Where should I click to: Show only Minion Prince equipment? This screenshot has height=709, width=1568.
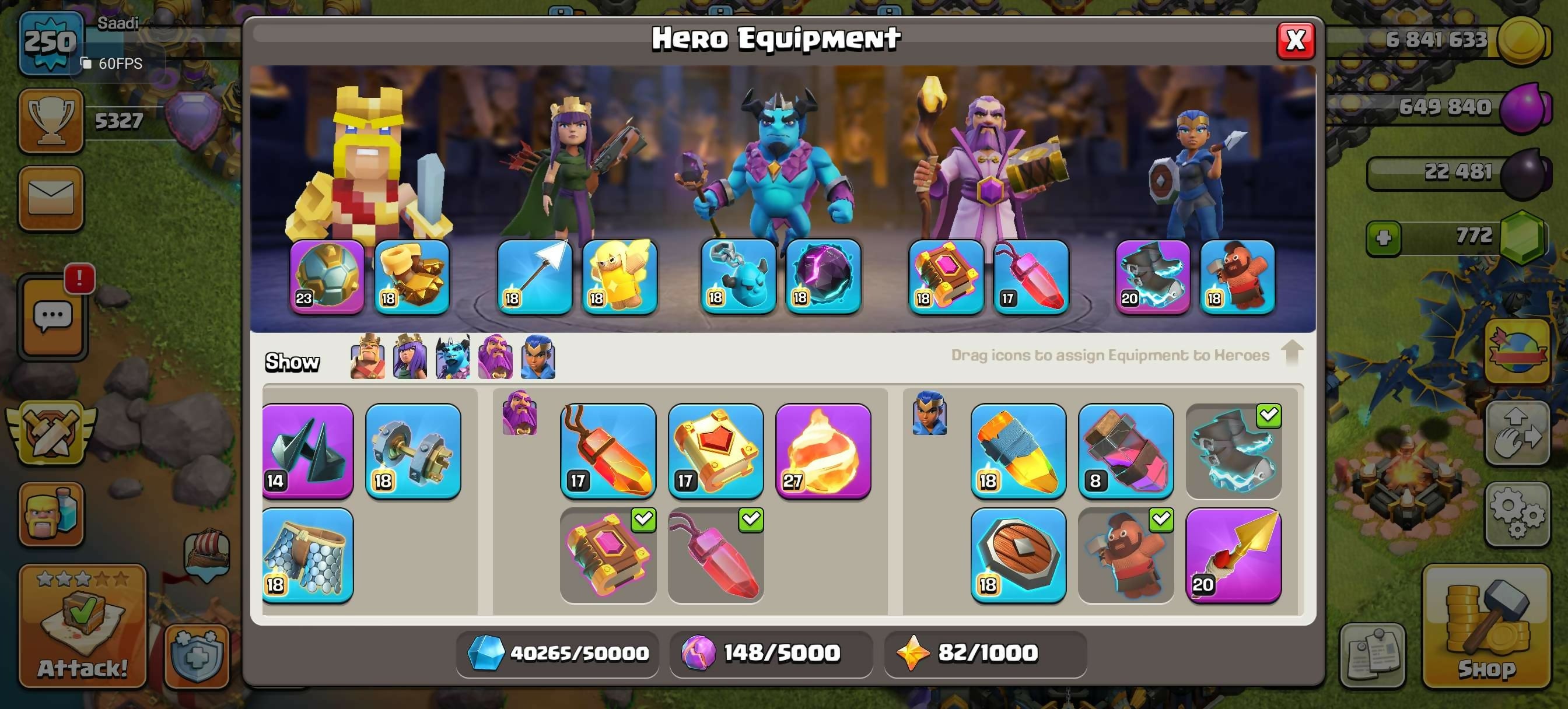[x=452, y=357]
